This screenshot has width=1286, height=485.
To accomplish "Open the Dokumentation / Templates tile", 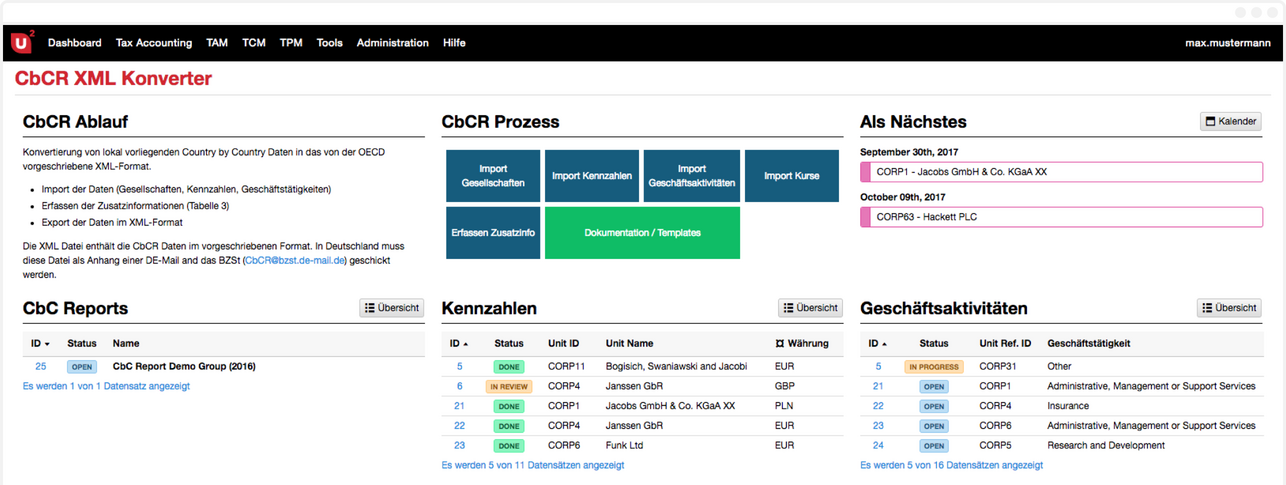I will pos(642,233).
